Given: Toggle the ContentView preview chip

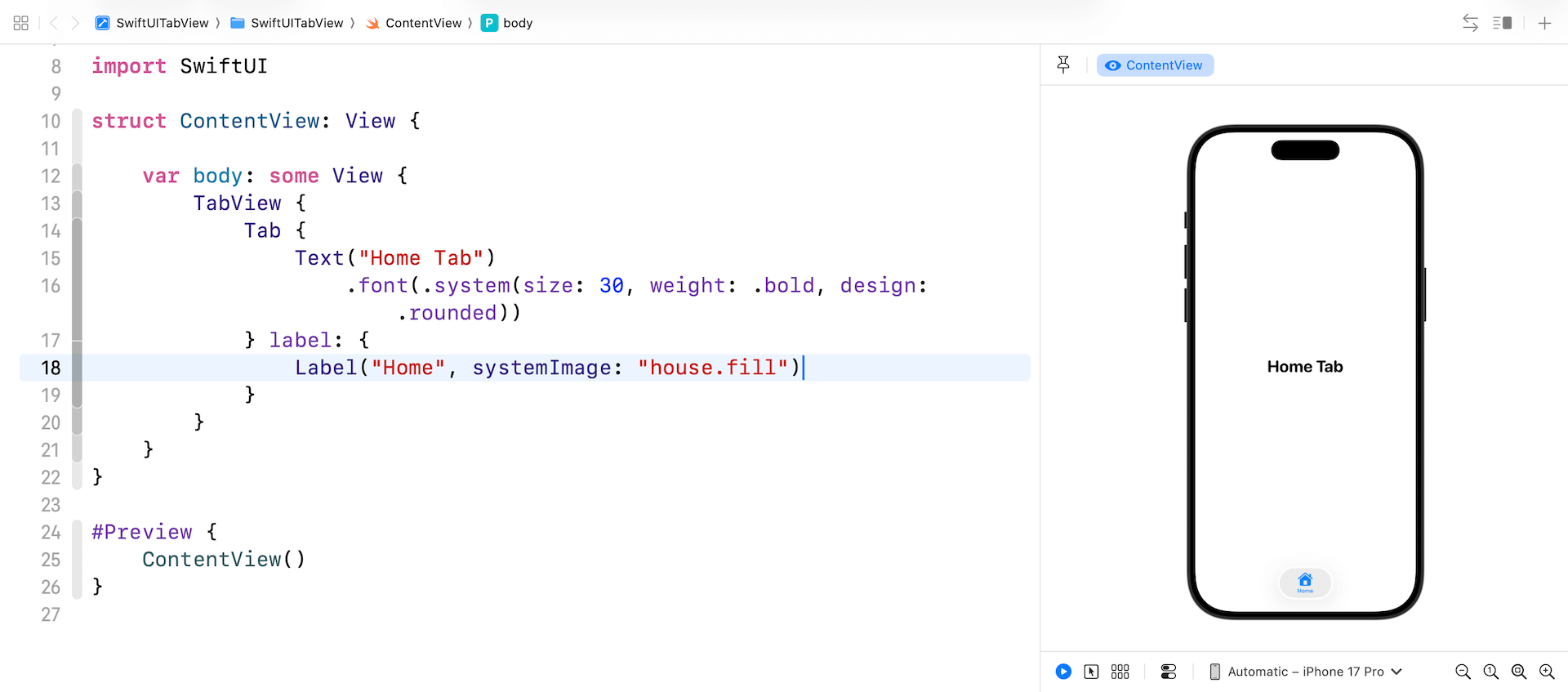Looking at the screenshot, I should 1155,65.
